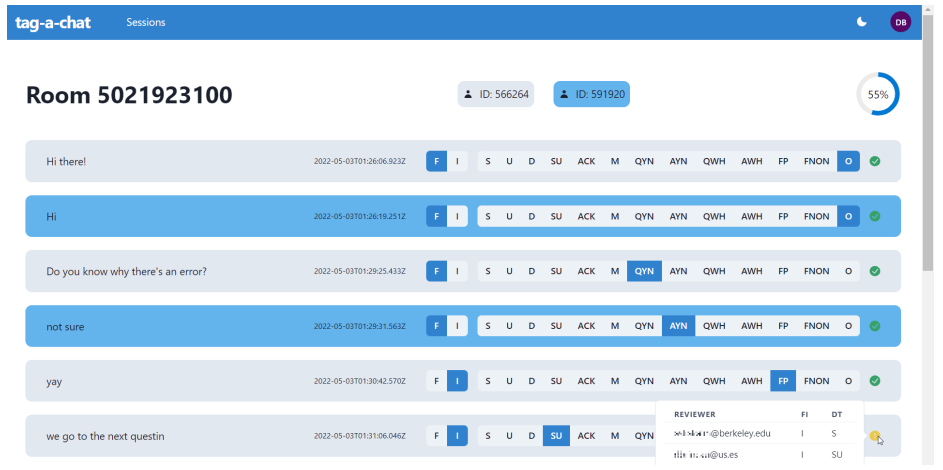943x470 pixels.
Task: Select FNON tag on 'not sure' row
Action: [x=816, y=326]
